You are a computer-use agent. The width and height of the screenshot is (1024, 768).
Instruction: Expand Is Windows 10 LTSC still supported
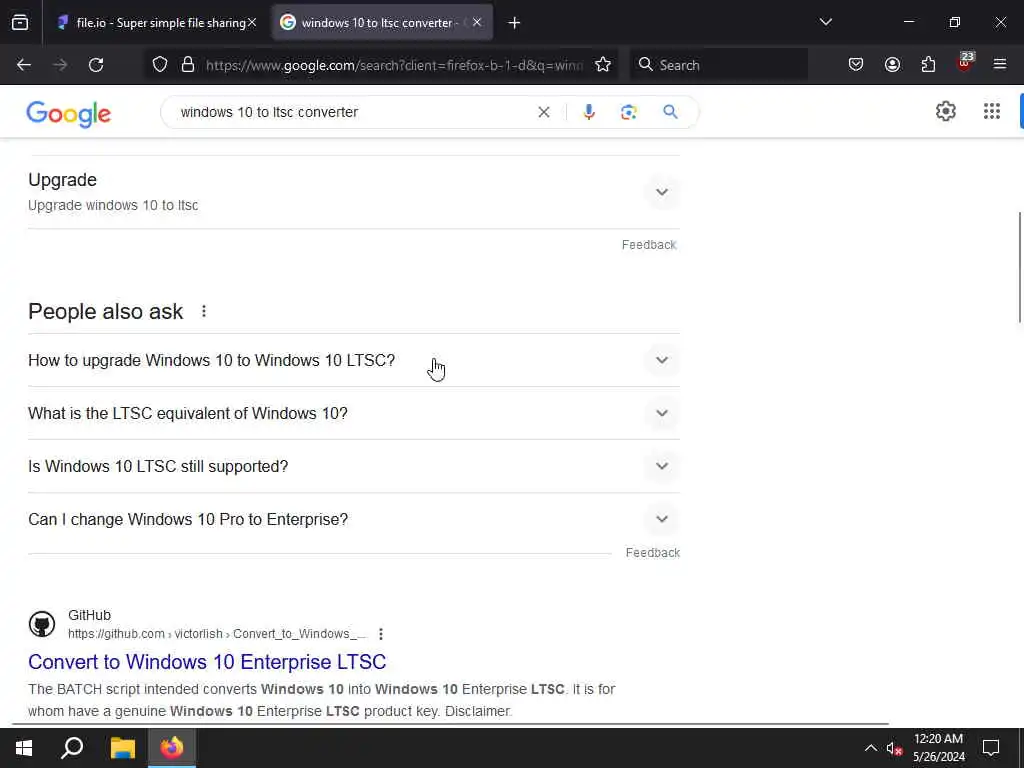pos(354,466)
